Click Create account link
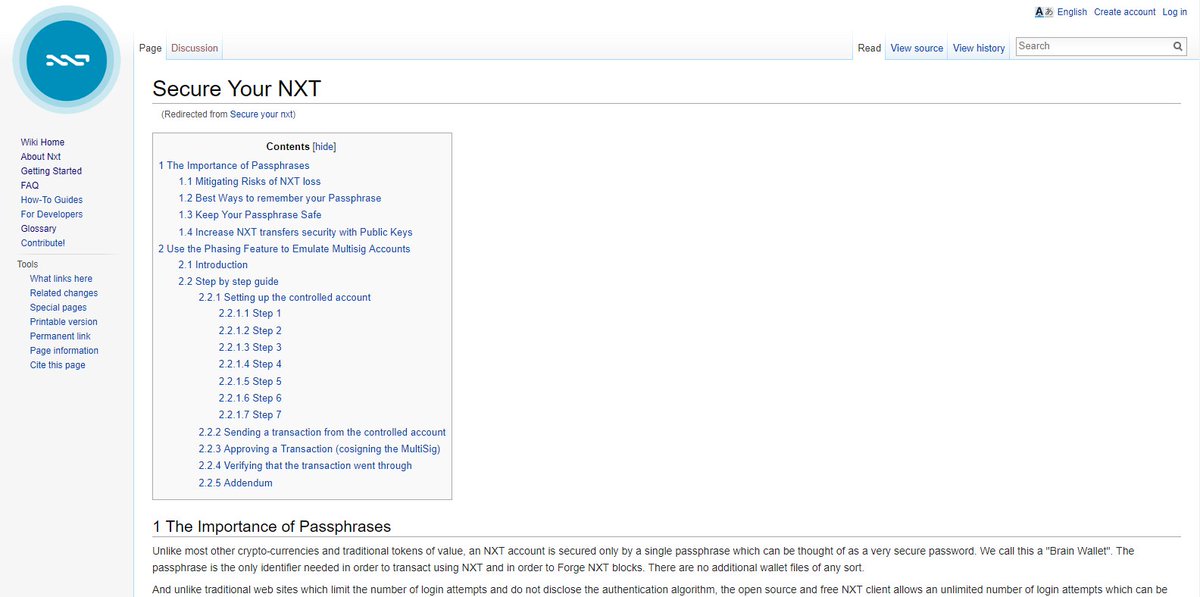This screenshot has height=597, width=1200. (1125, 12)
